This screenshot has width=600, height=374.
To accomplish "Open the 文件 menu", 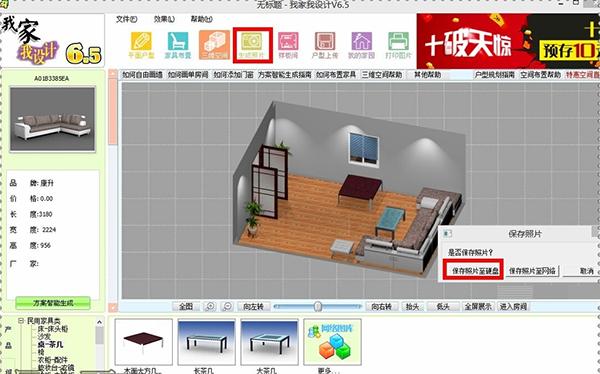I will [x=126, y=19].
